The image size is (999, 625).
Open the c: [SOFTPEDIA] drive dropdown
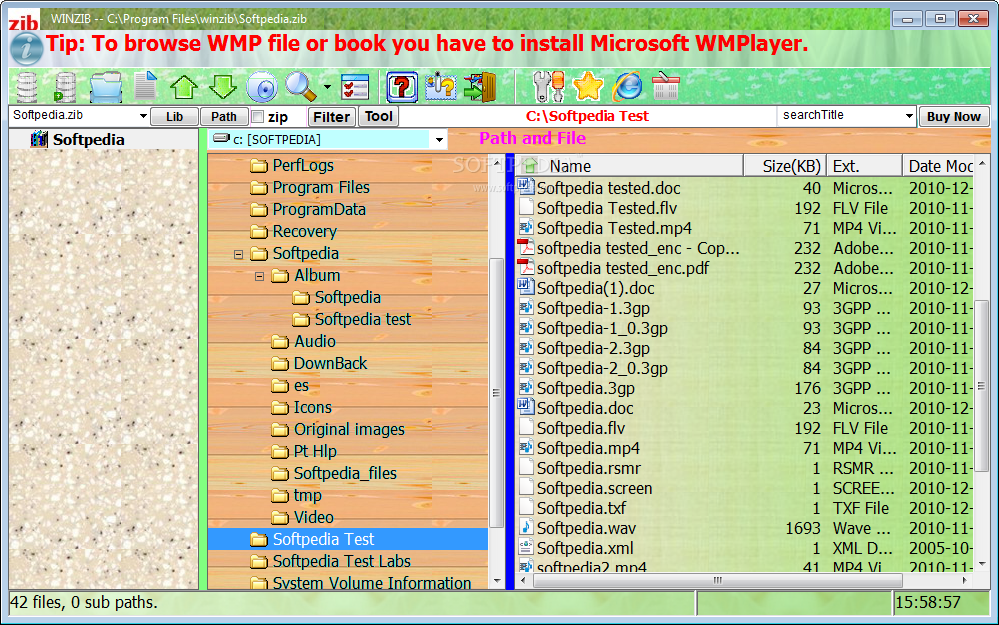(x=439, y=140)
